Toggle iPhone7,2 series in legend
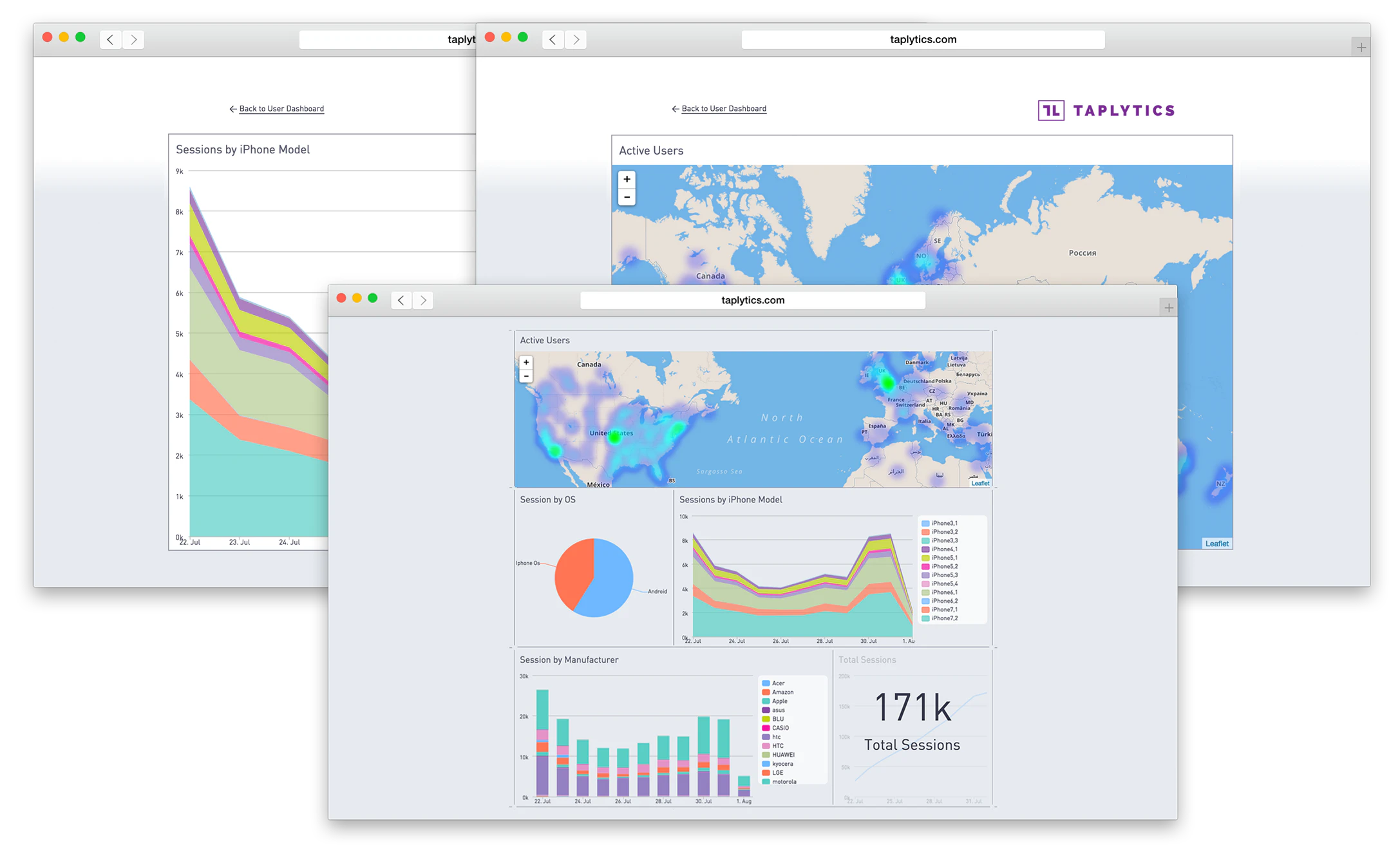This screenshot has width=1400, height=845. 943,618
